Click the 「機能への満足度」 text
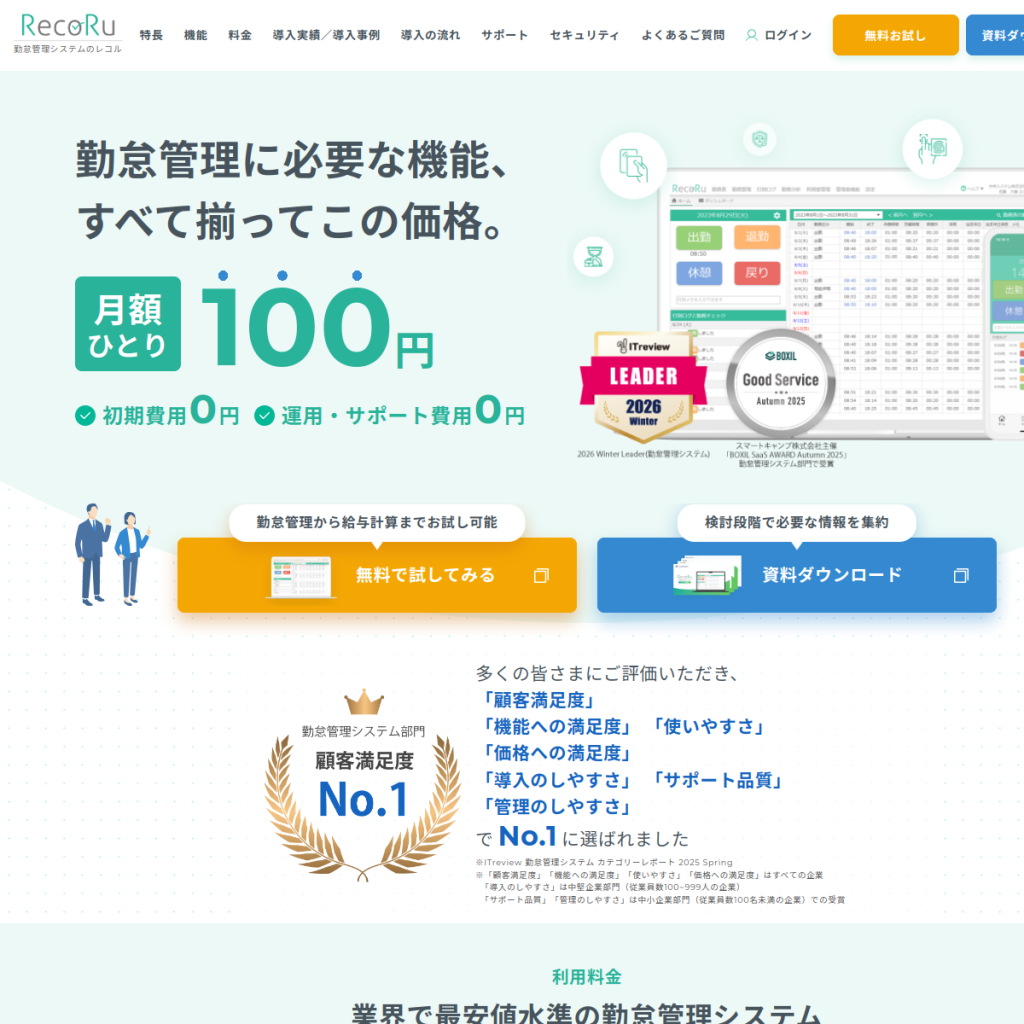Image resolution: width=1024 pixels, height=1024 pixels. pyautogui.click(x=556, y=727)
